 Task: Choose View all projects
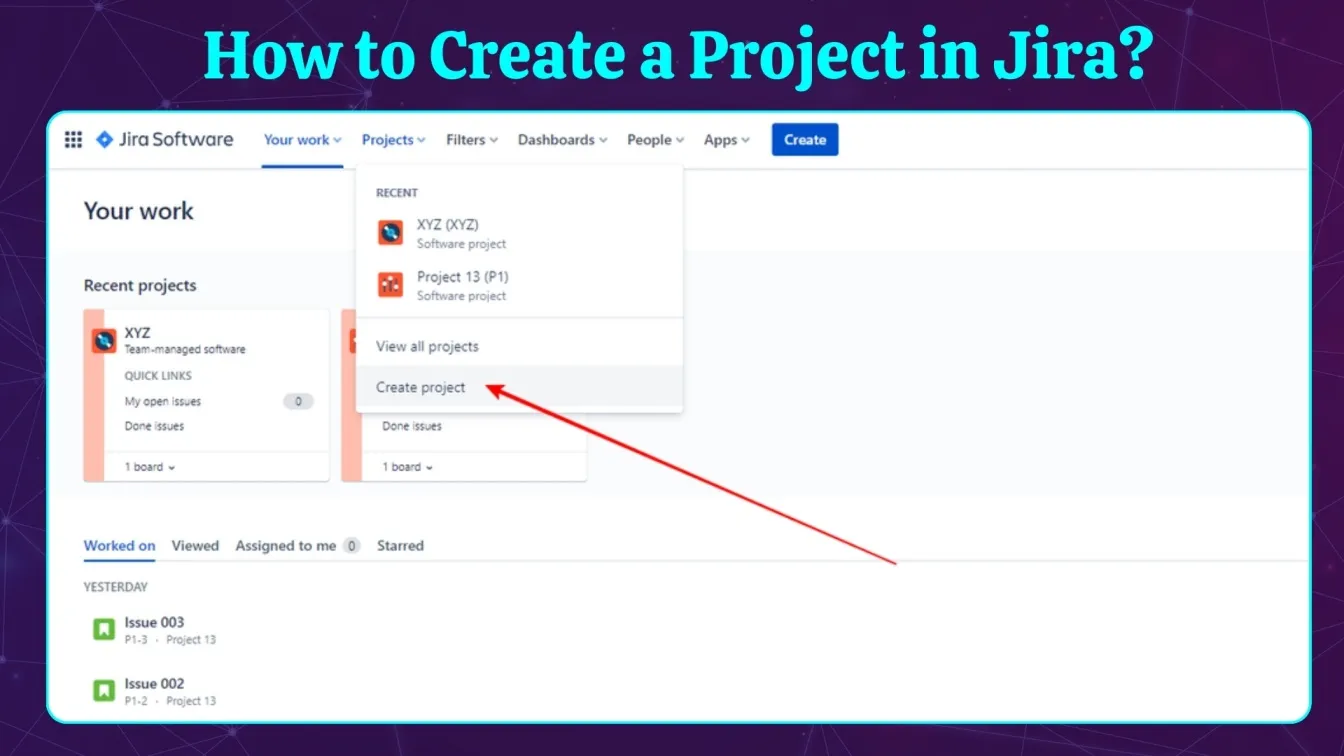[519, 346]
